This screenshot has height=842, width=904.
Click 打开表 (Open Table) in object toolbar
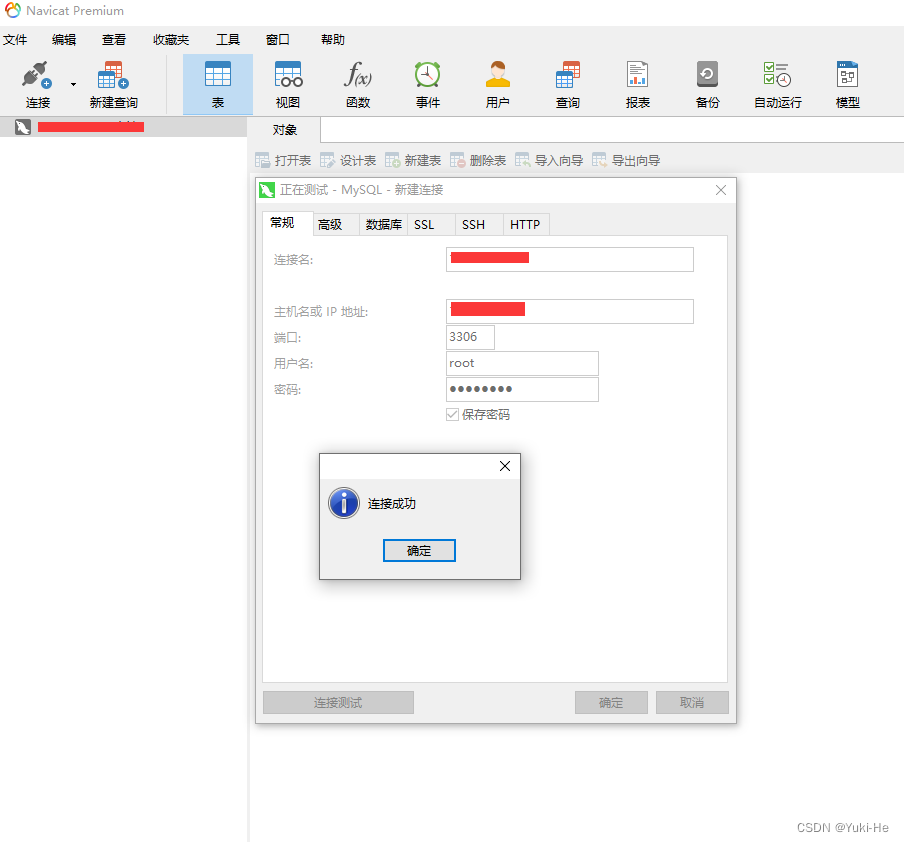click(283, 160)
